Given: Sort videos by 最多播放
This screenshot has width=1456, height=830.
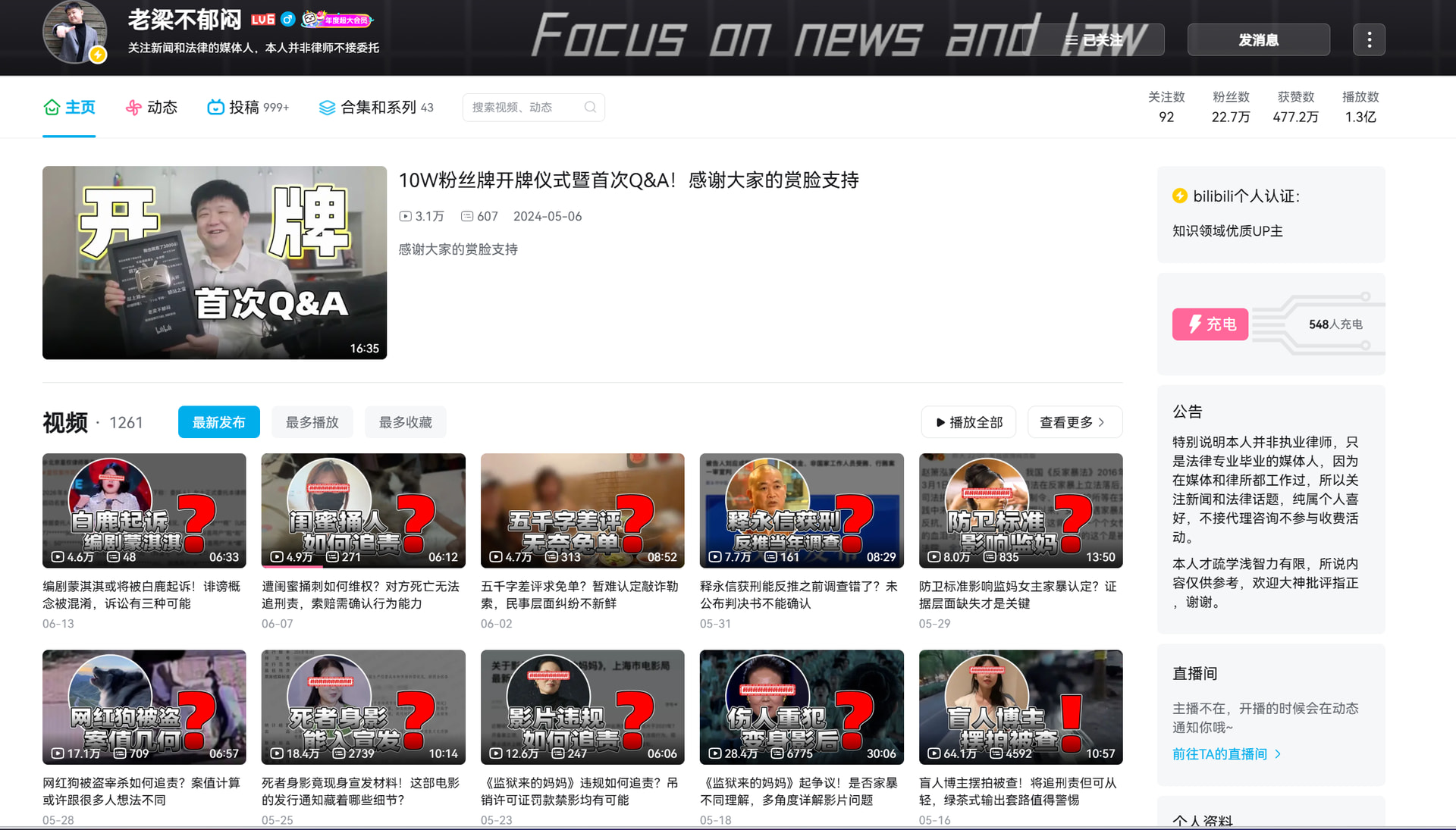Looking at the screenshot, I should point(312,422).
